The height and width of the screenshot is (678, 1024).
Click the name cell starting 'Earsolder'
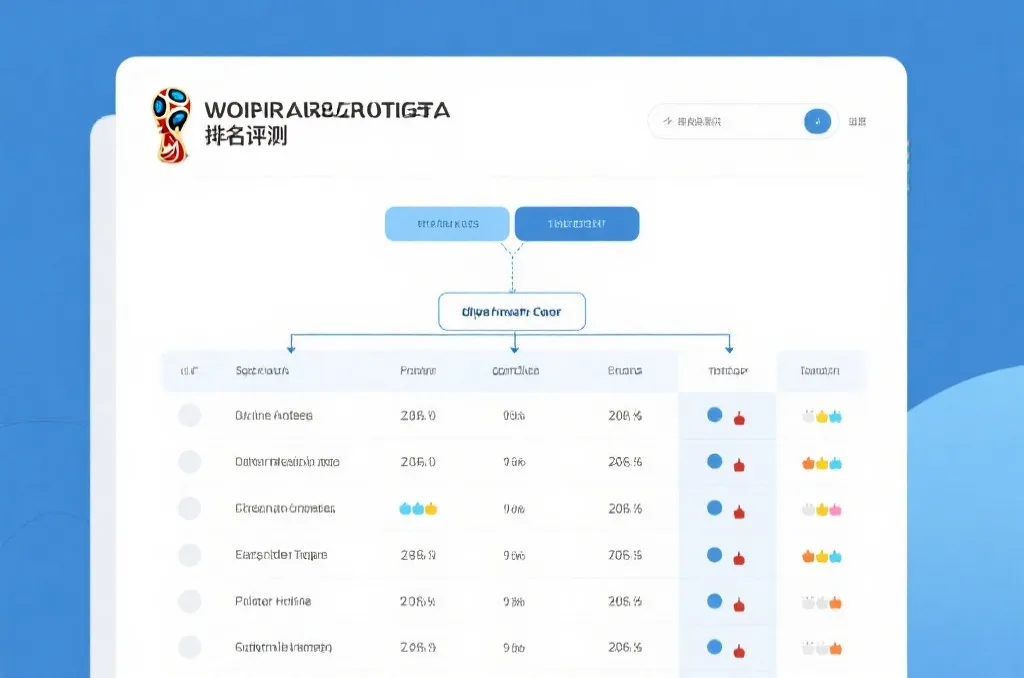tap(281, 555)
